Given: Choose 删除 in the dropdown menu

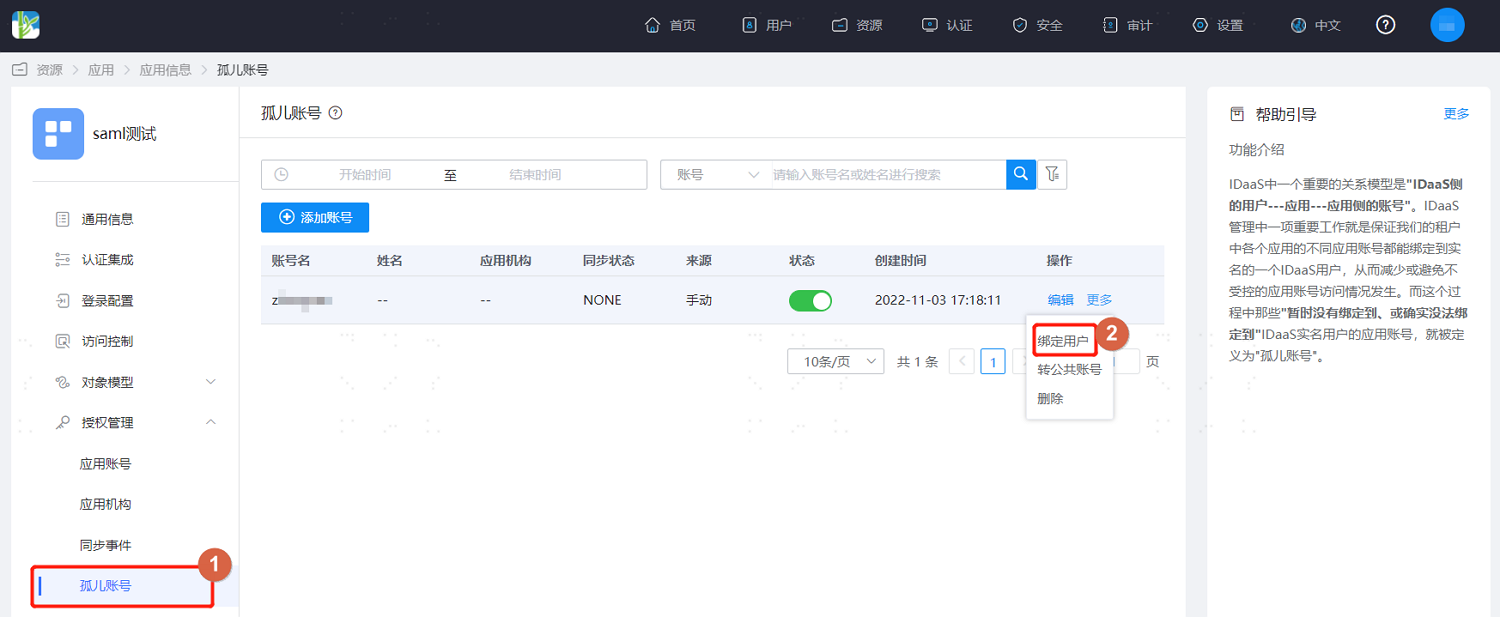Looking at the screenshot, I should 1050,398.
